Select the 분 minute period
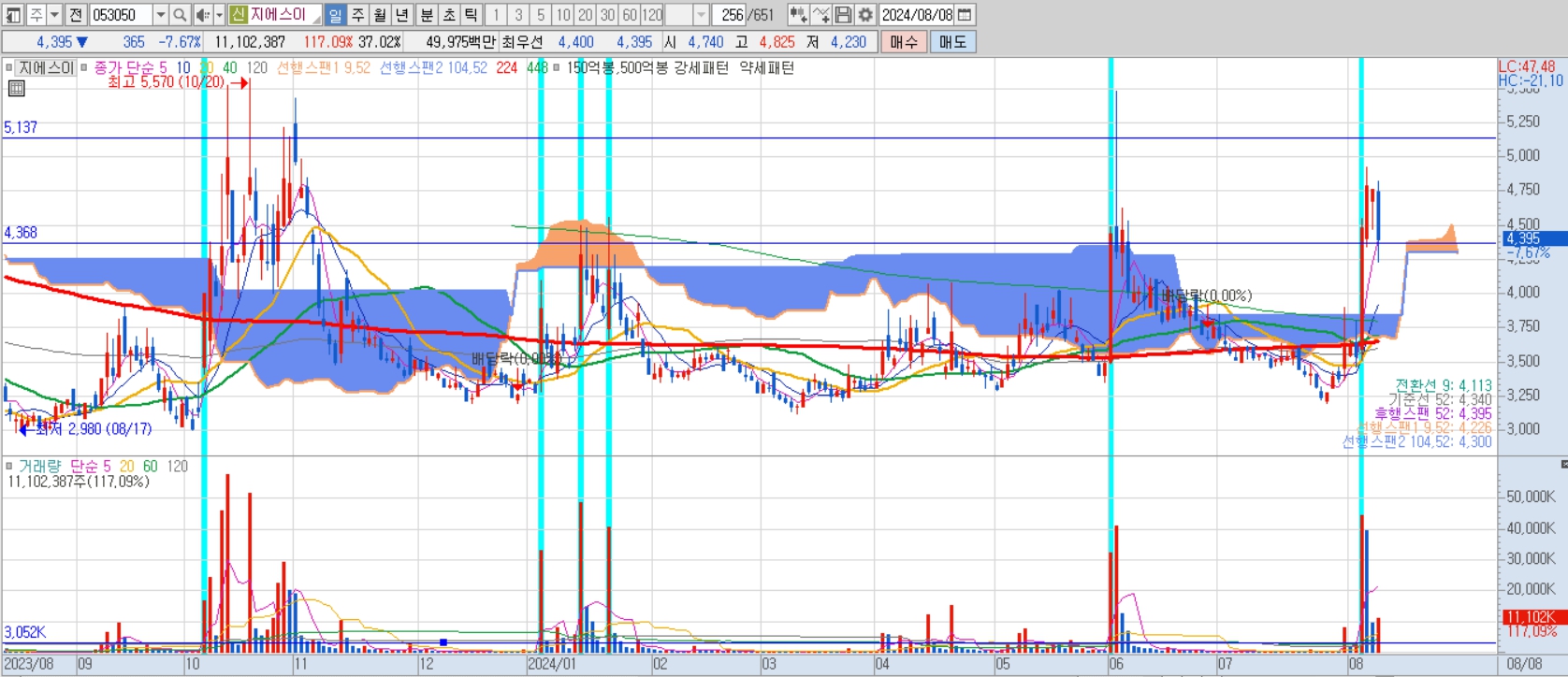 click(426, 15)
